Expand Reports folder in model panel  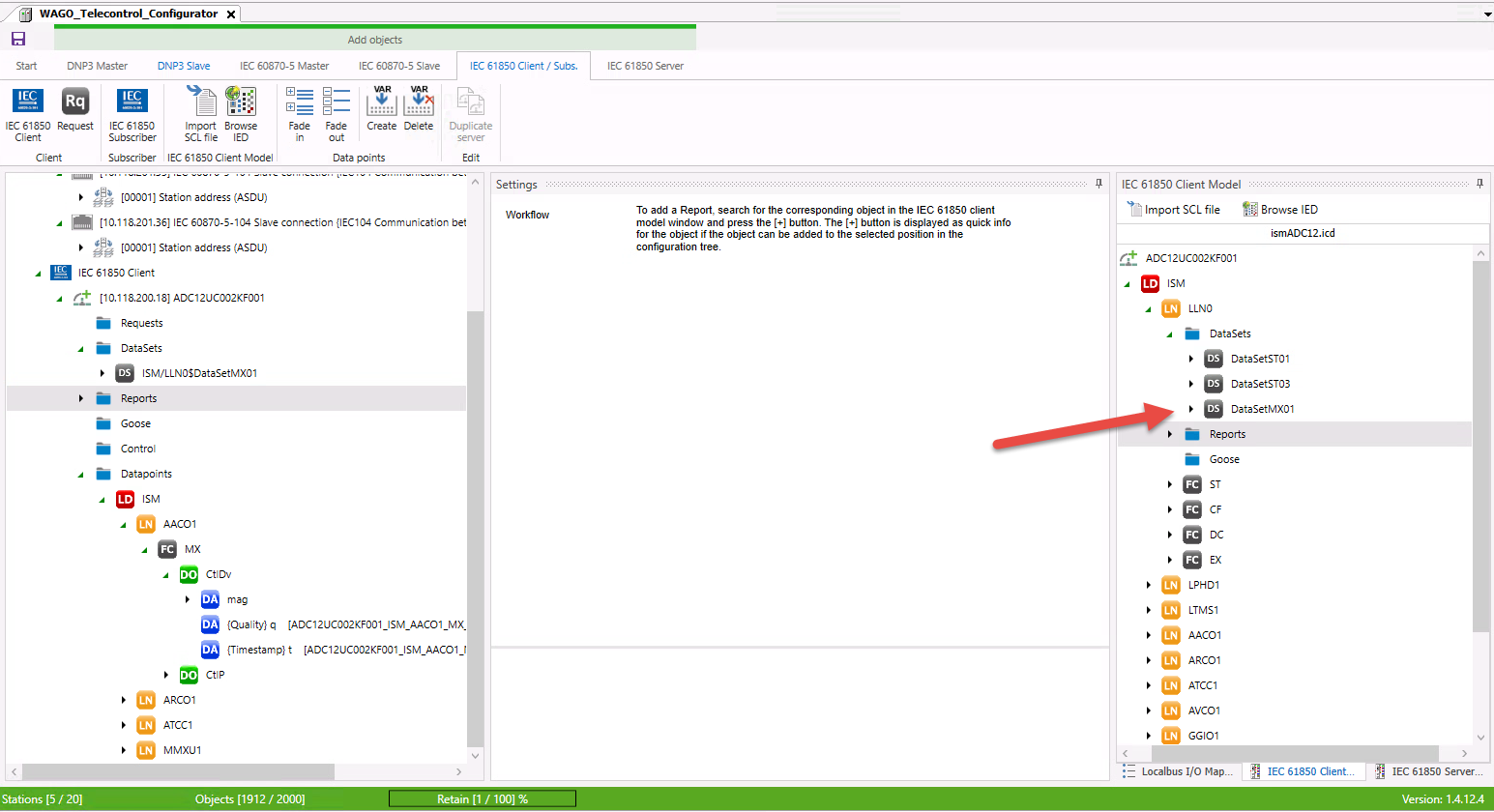click(x=1170, y=434)
